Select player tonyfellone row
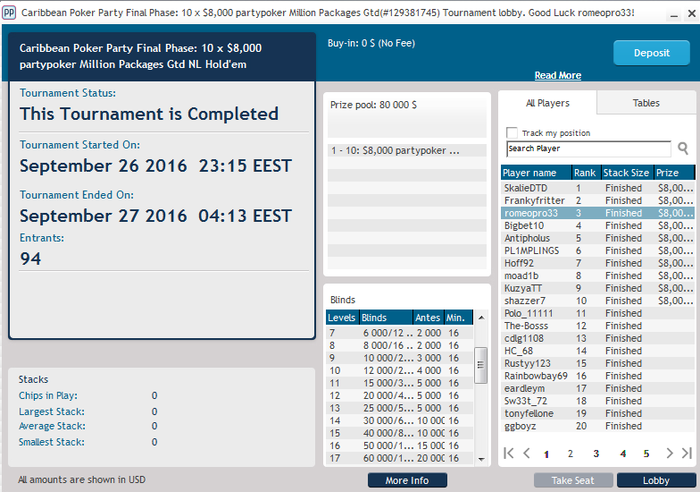This screenshot has height=492, width=700. click(598, 413)
